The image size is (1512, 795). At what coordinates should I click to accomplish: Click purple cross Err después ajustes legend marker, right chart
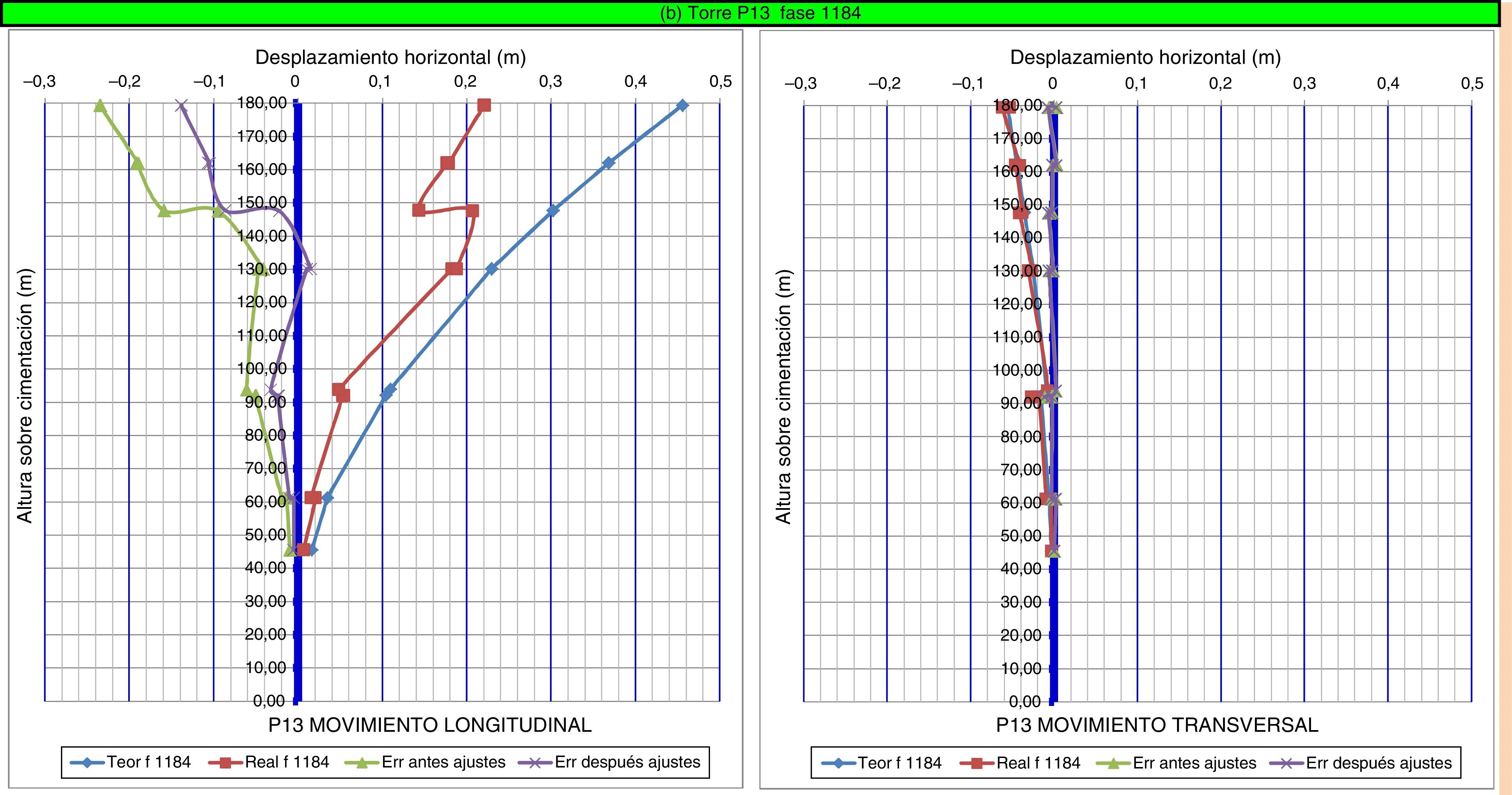1286,763
